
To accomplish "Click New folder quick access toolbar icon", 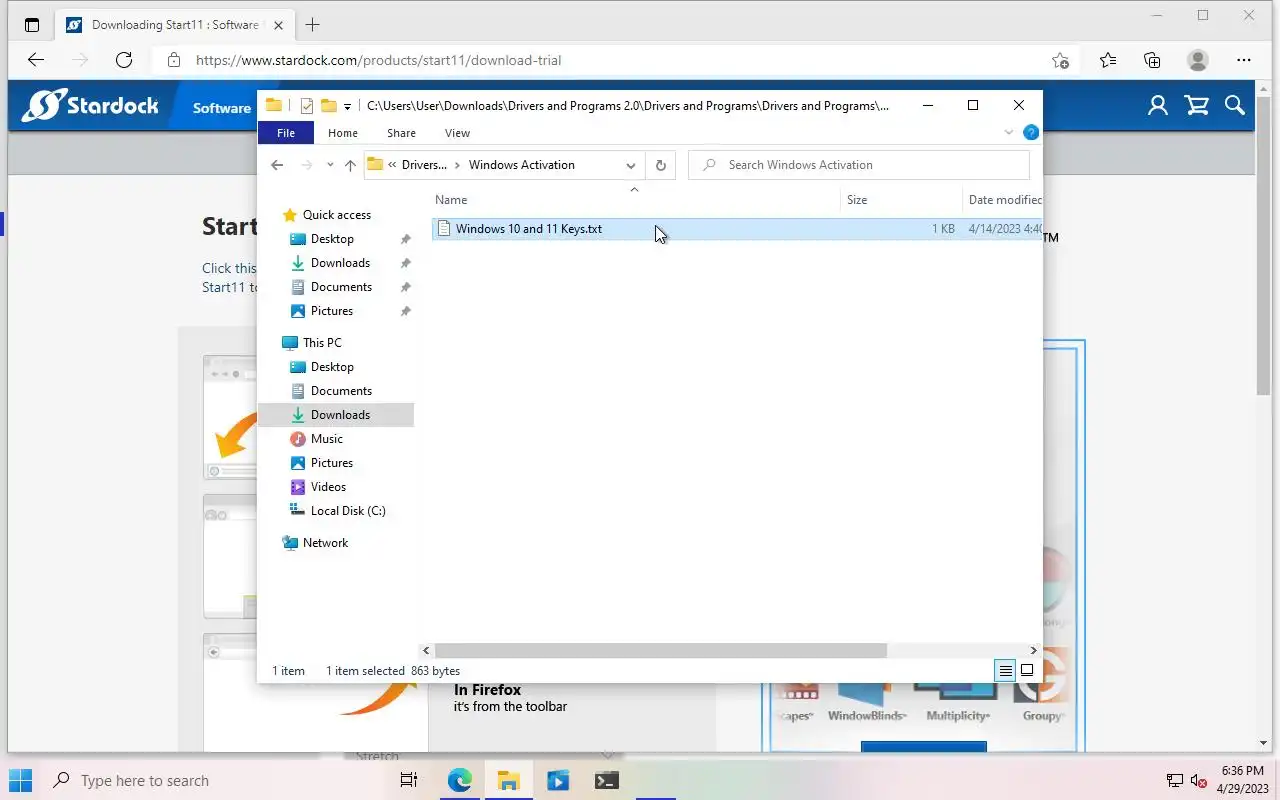I will coord(328,106).
